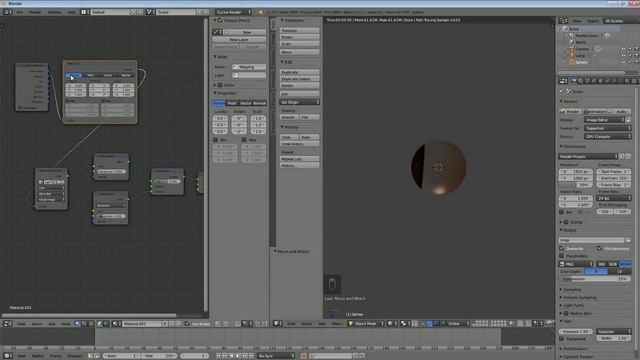Viewport: 640px width, 360px height.
Task: Add a render preset with plus icon
Action: pos(622,156)
